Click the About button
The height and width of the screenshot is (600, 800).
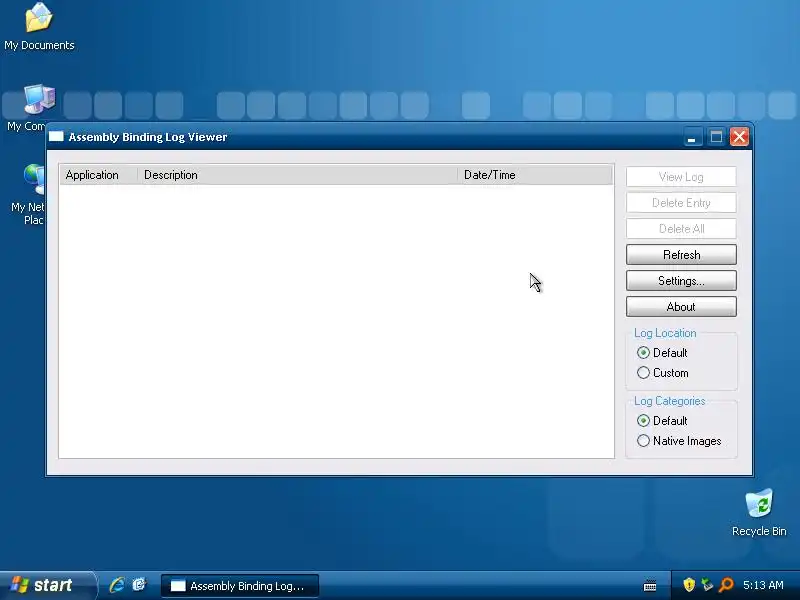(x=681, y=307)
